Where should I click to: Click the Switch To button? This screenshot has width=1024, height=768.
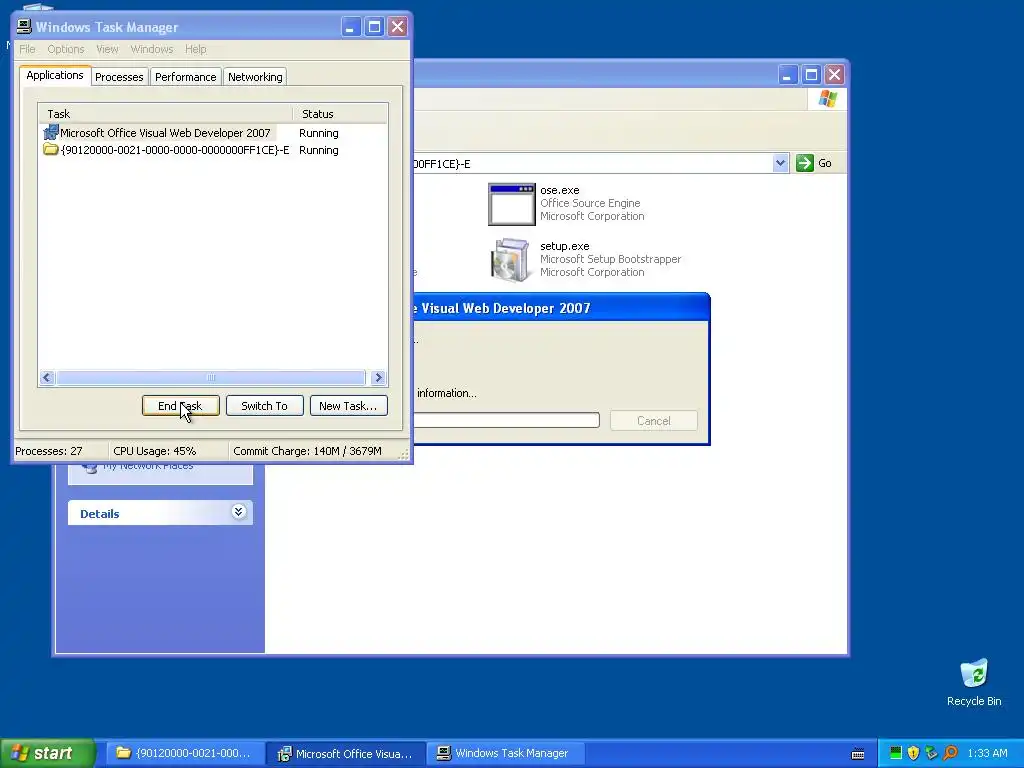pos(264,406)
